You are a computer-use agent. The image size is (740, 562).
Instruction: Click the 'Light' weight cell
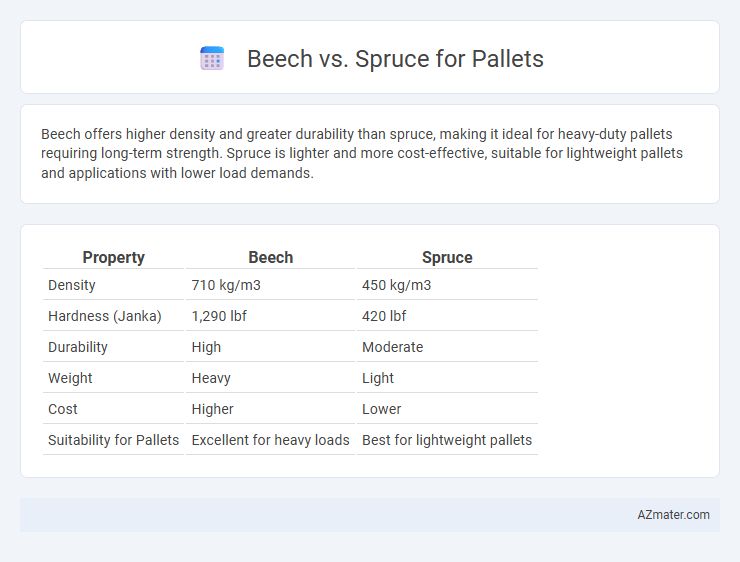coord(378,378)
